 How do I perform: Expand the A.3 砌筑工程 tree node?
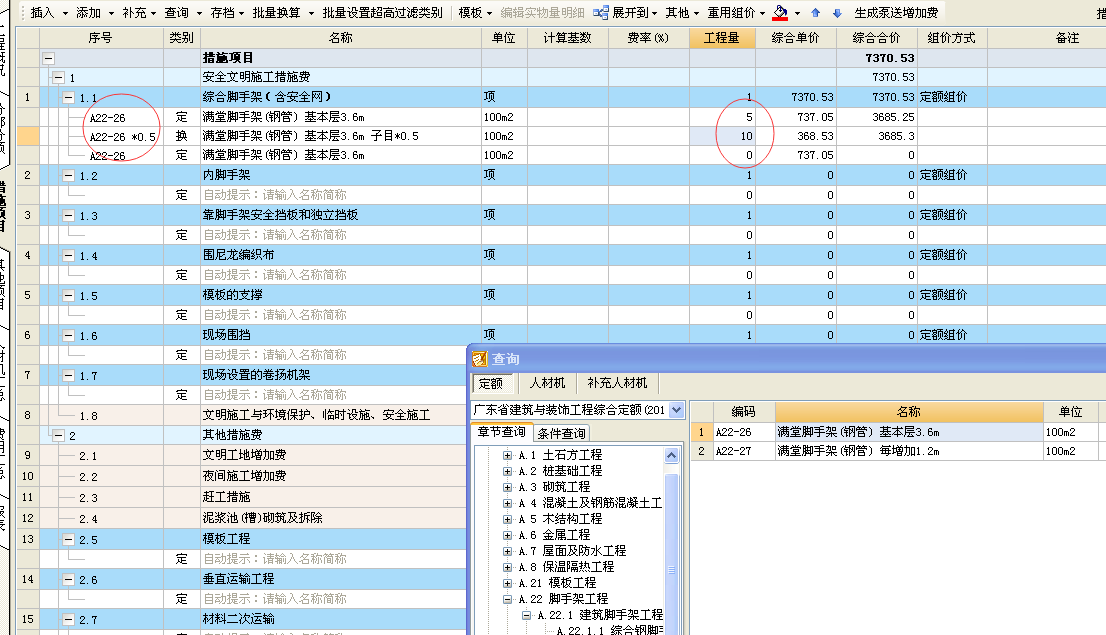click(x=507, y=487)
